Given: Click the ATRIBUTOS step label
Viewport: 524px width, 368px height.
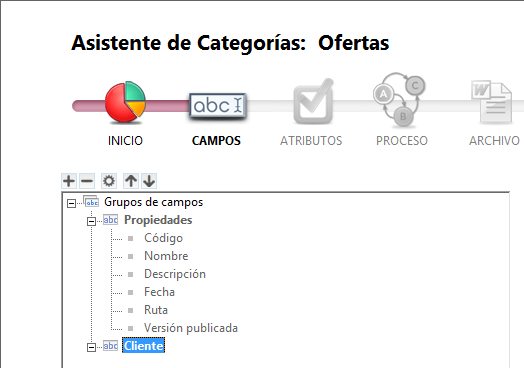Looking at the screenshot, I should click(311, 141).
